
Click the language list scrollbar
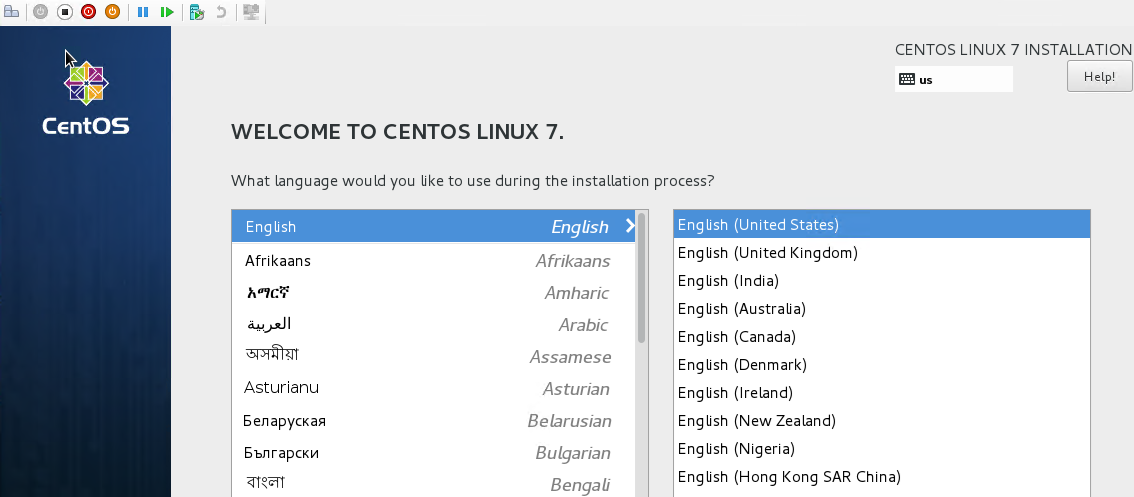(x=641, y=279)
